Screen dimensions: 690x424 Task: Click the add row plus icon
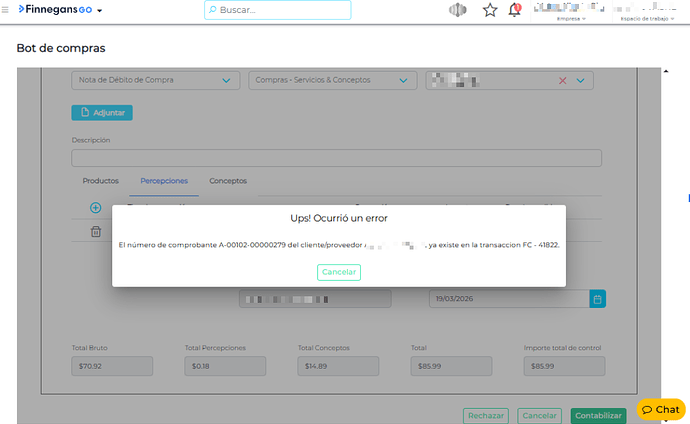pyautogui.click(x=96, y=208)
